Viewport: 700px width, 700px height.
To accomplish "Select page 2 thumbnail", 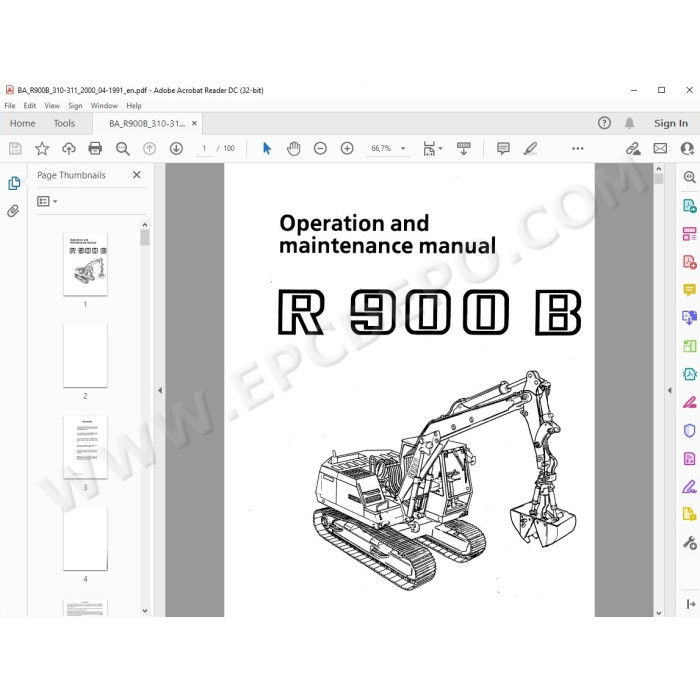I will coord(85,356).
